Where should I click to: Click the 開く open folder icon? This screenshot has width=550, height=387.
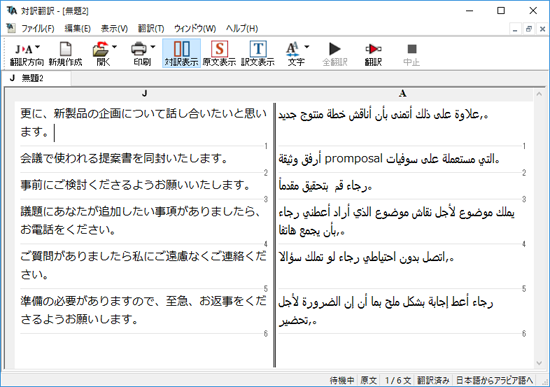click(101, 49)
